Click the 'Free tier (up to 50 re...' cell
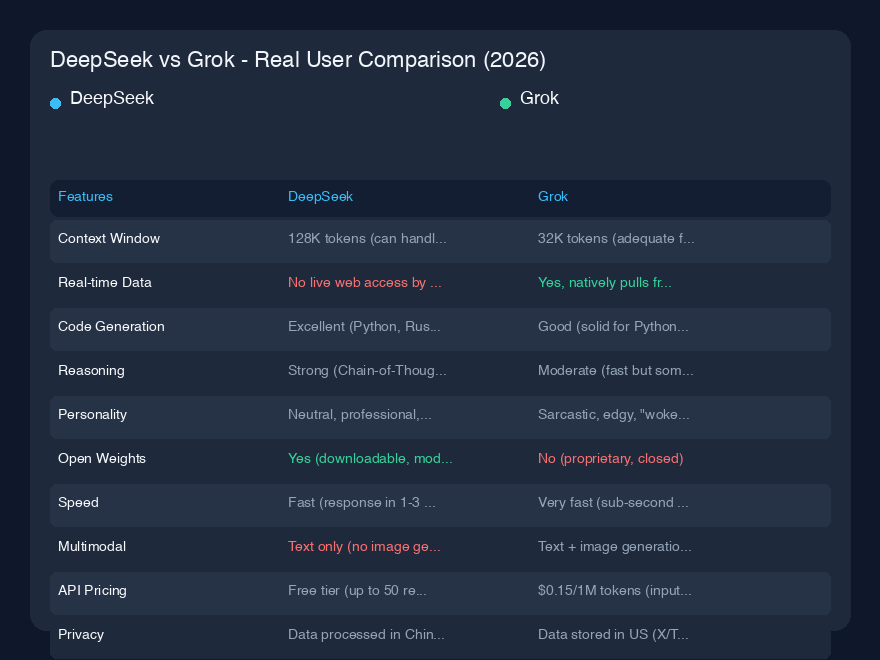The width and height of the screenshot is (880, 660). [357, 590]
